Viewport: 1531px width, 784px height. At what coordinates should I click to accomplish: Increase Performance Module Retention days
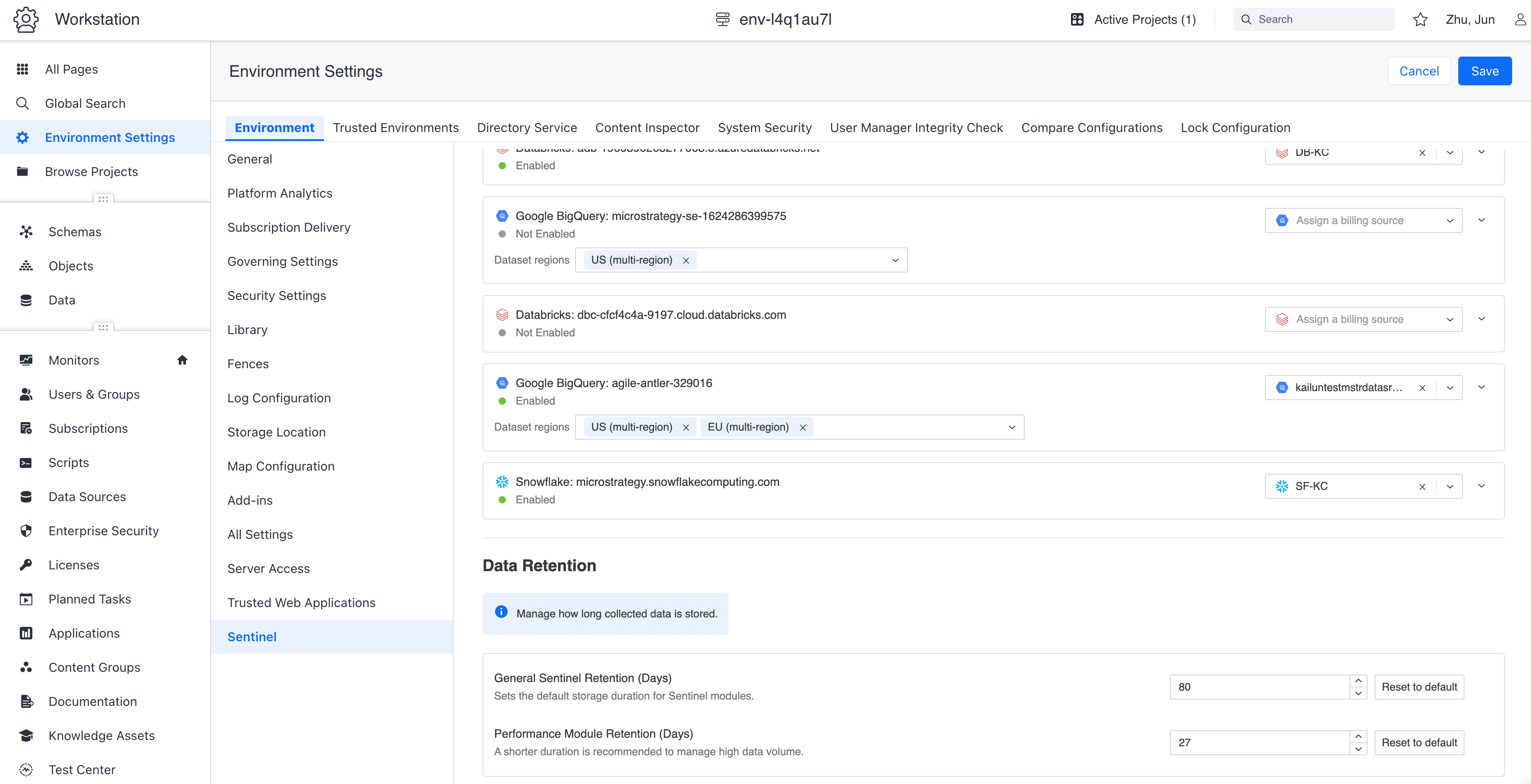click(x=1358, y=736)
